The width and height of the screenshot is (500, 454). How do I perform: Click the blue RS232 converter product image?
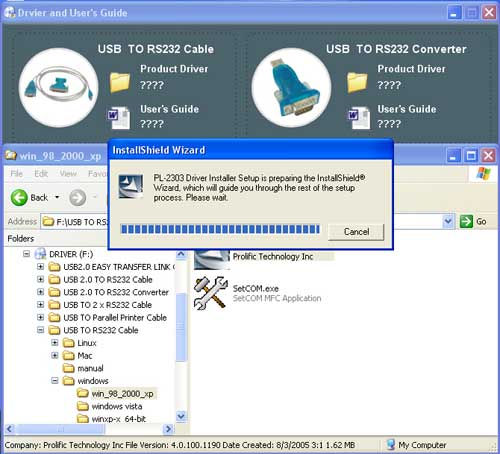pos(291,88)
